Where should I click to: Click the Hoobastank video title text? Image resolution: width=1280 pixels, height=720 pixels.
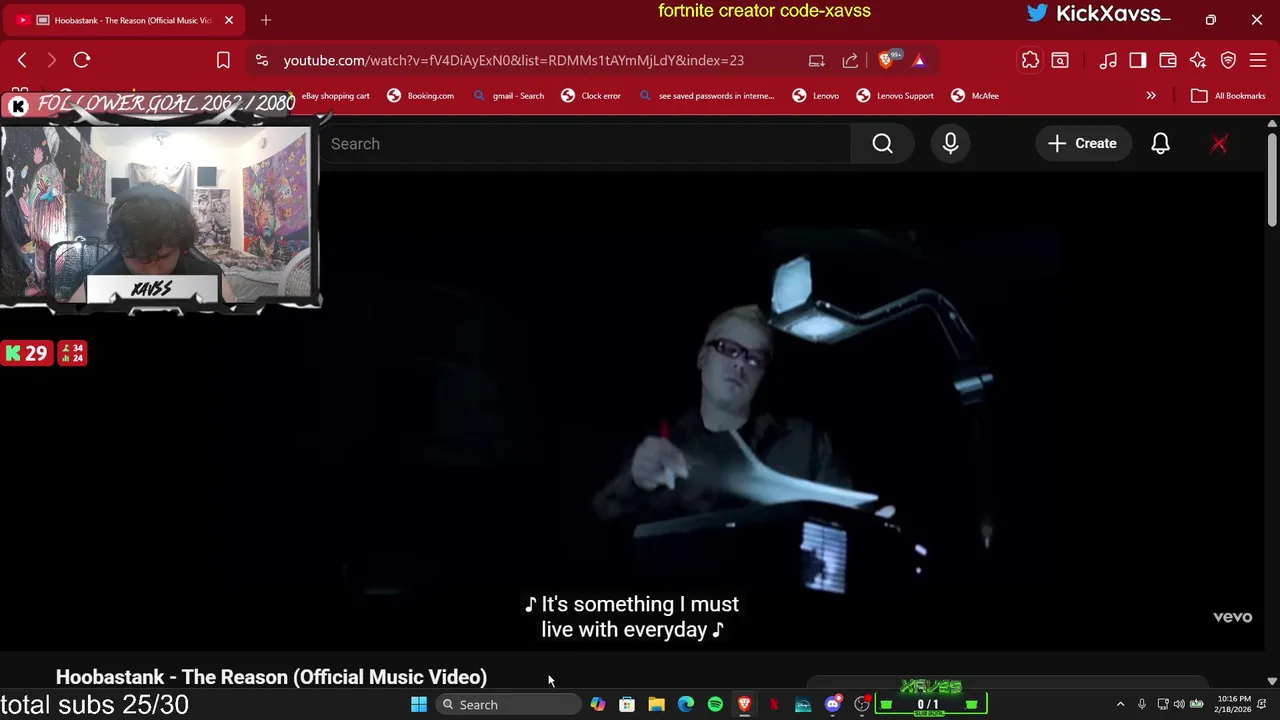point(271,677)
